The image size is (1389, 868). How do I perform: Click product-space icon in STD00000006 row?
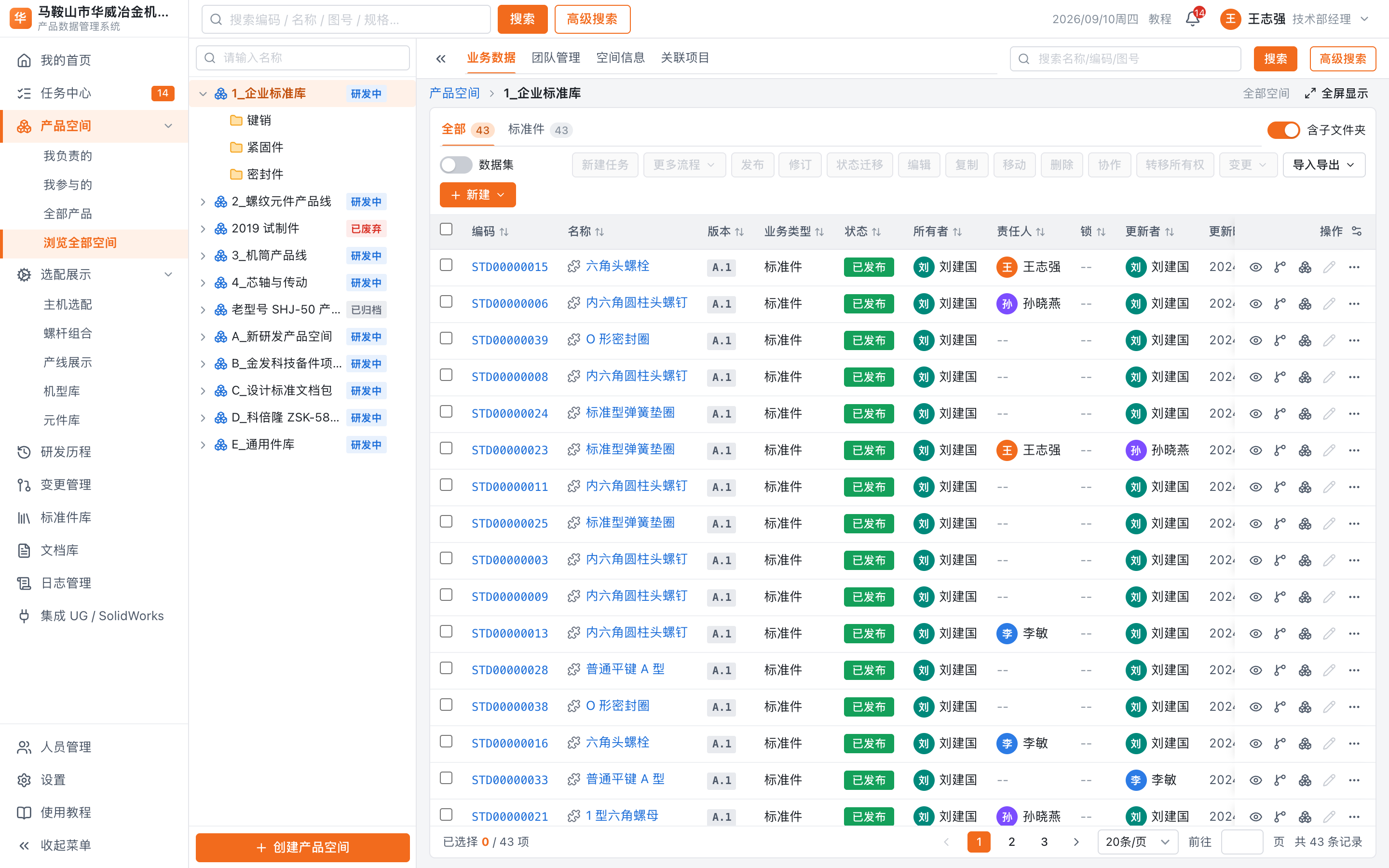[1305, 304]
